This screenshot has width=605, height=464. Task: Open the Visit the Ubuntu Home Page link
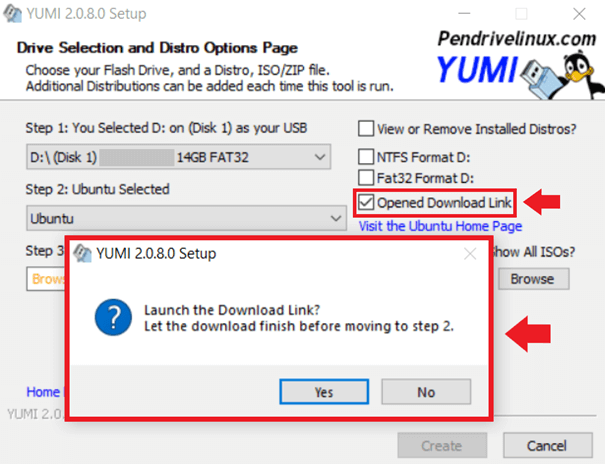pos(440,226)
